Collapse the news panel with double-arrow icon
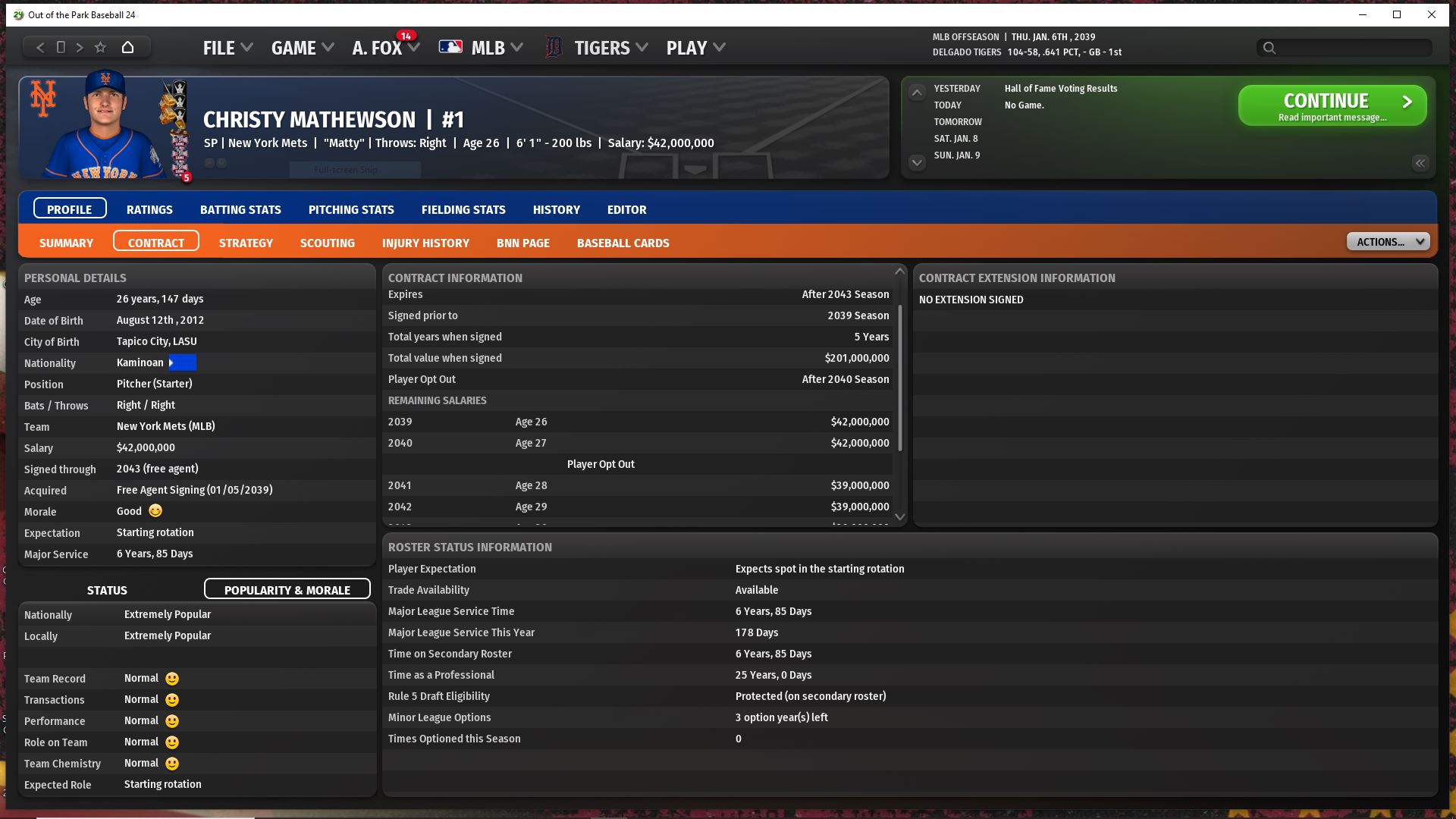 coord(1420,163)
